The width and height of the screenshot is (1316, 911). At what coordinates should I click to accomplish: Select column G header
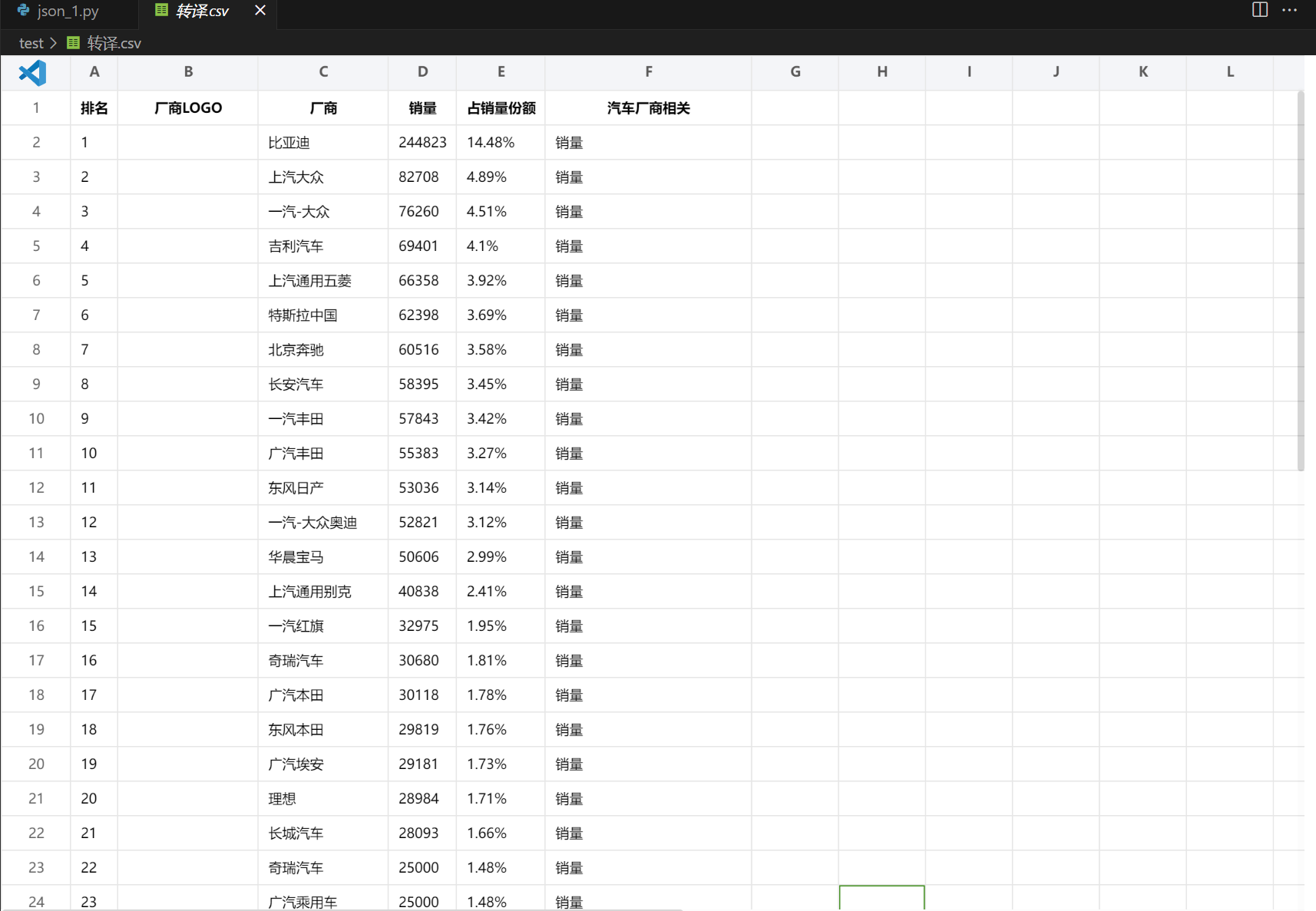pyautogui.click(x=795, y=72)
